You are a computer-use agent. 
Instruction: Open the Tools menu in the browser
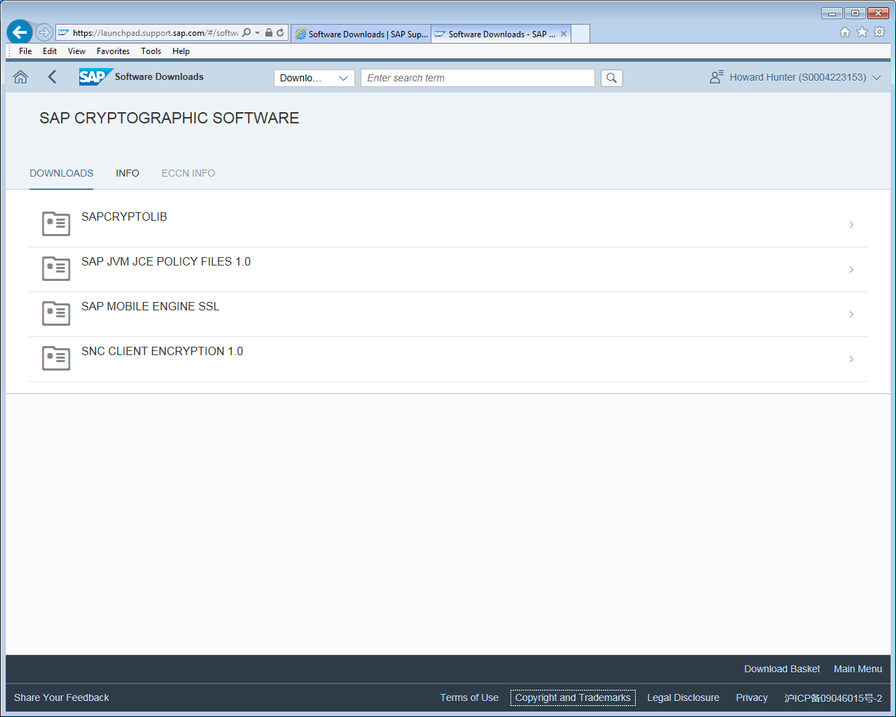pos(150,51)
